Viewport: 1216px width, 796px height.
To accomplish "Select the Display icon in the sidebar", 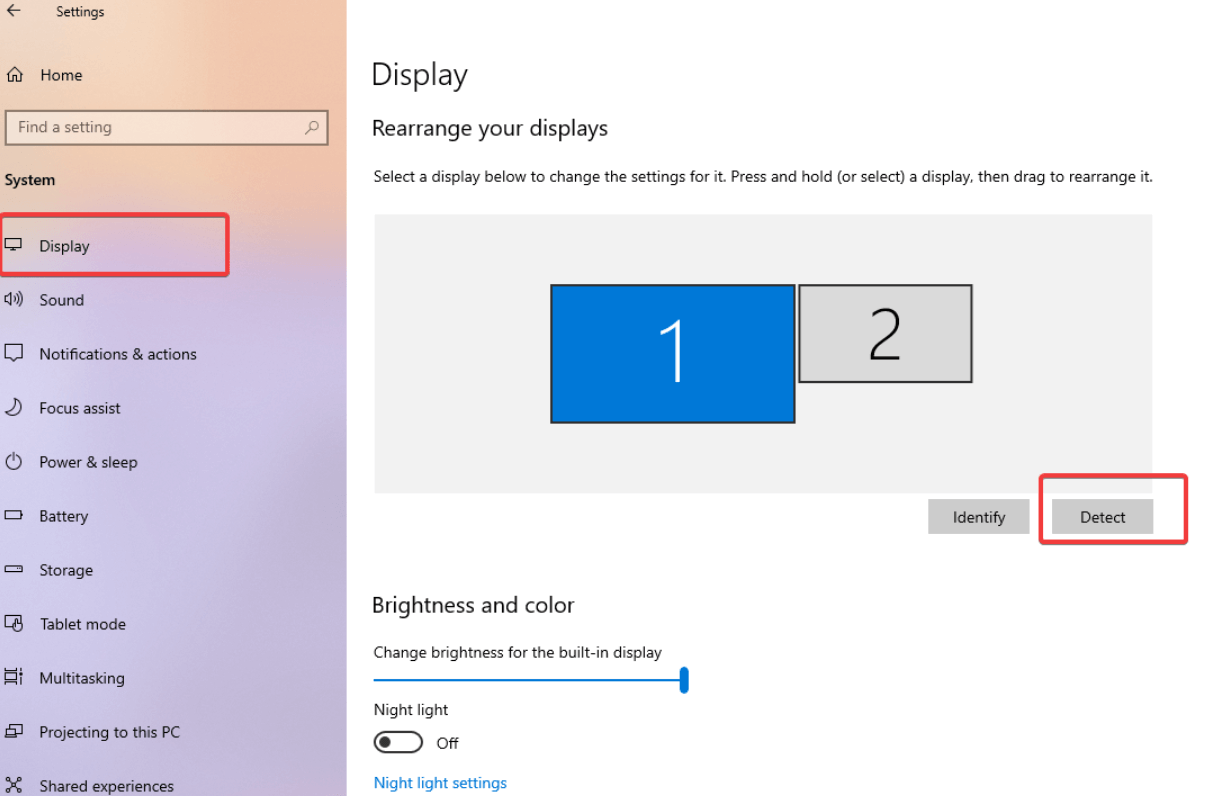I will 21,245.
